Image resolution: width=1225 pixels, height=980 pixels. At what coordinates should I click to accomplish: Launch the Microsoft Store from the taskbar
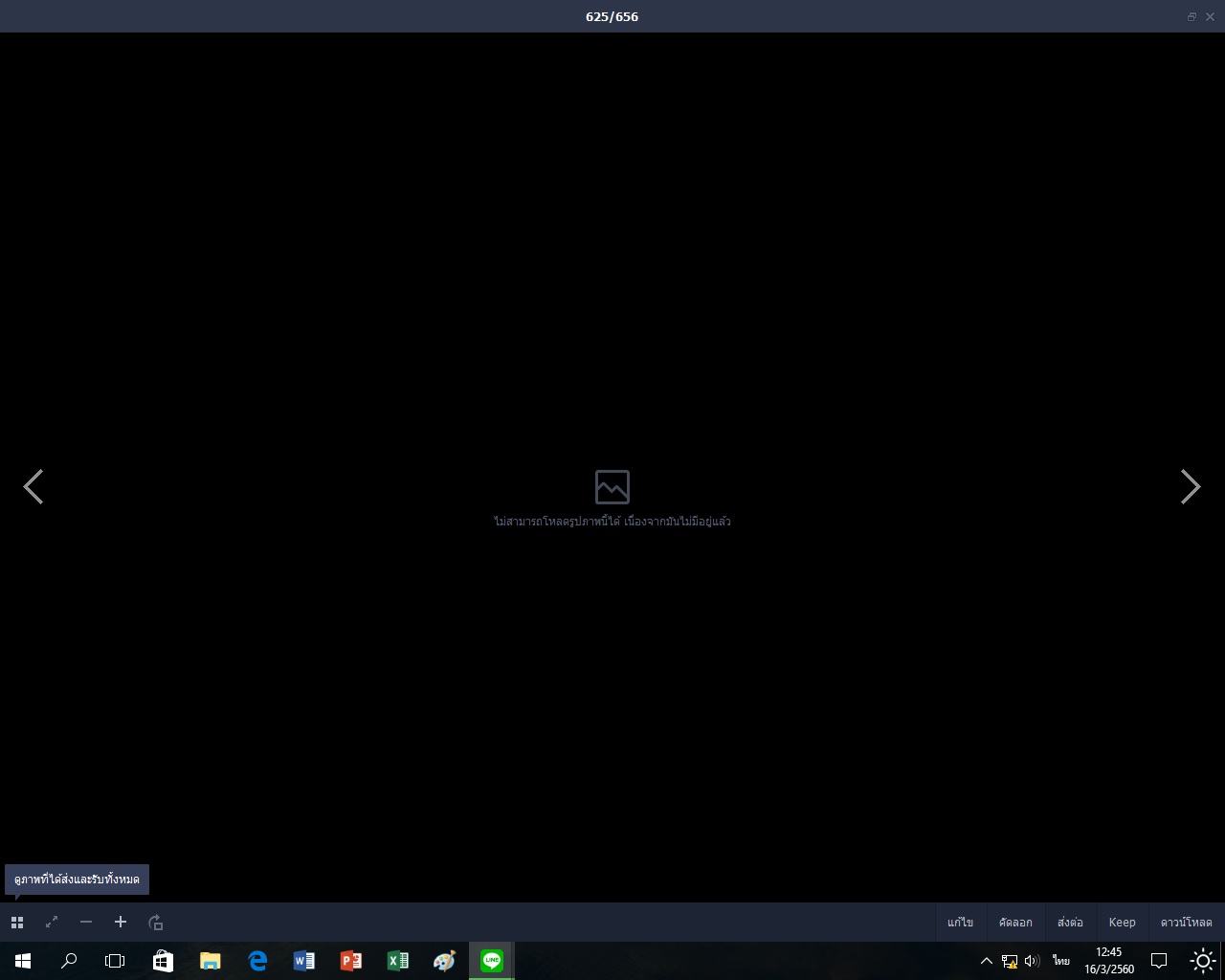click(x=163, y=961)
